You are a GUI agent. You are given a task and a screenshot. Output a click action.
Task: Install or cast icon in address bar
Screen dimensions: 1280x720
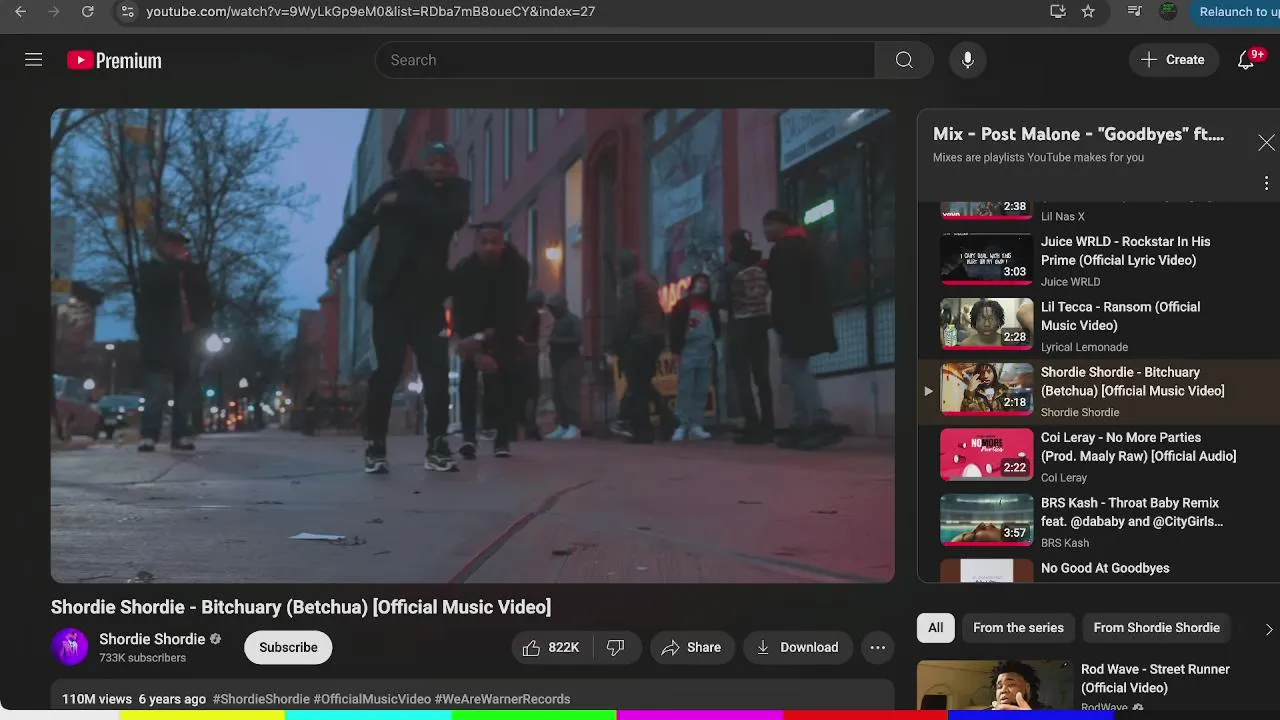(x=1058, y=12)
